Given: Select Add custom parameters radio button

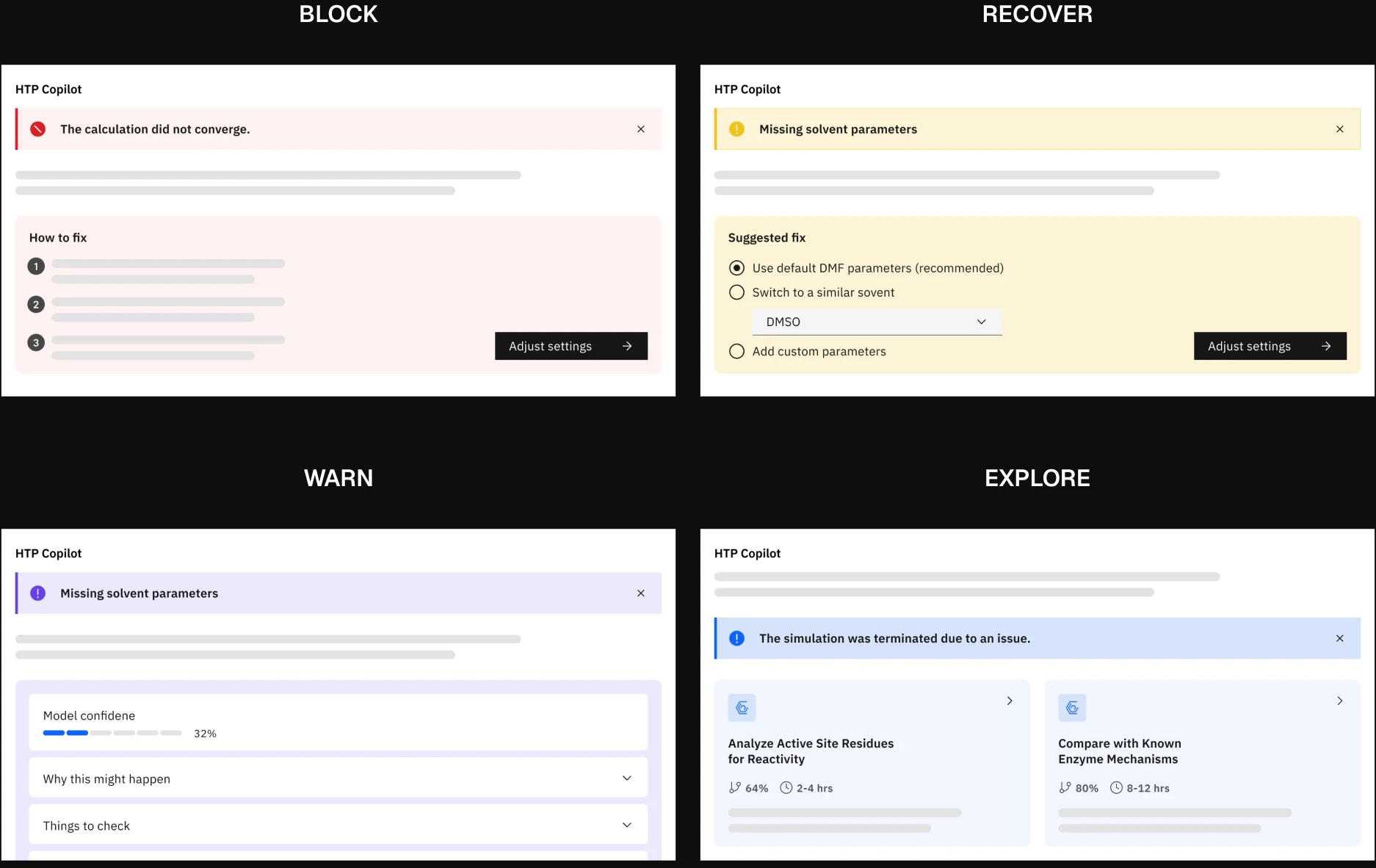Looking at the screenshot, I should pyautogui.click(x=736, y=352).
